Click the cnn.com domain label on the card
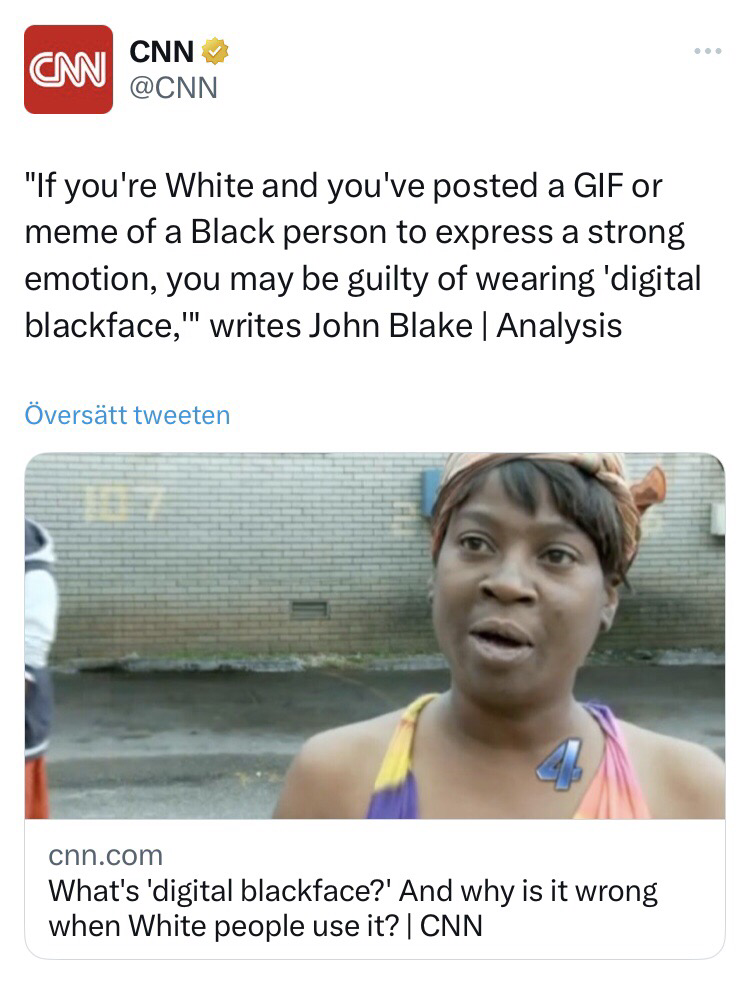Image resolution: width=750 pixels, height=985 pixels. [106, 855]
